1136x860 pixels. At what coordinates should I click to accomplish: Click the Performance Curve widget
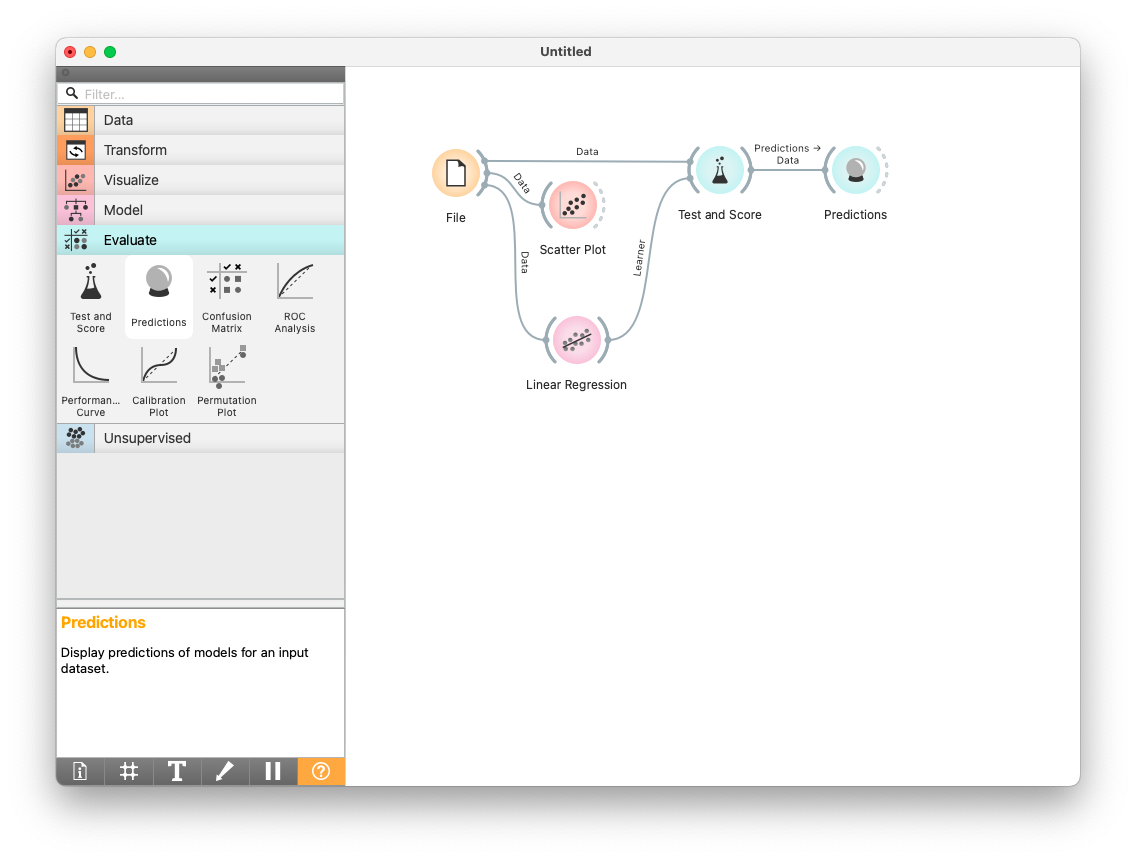[x=91, y=381]
